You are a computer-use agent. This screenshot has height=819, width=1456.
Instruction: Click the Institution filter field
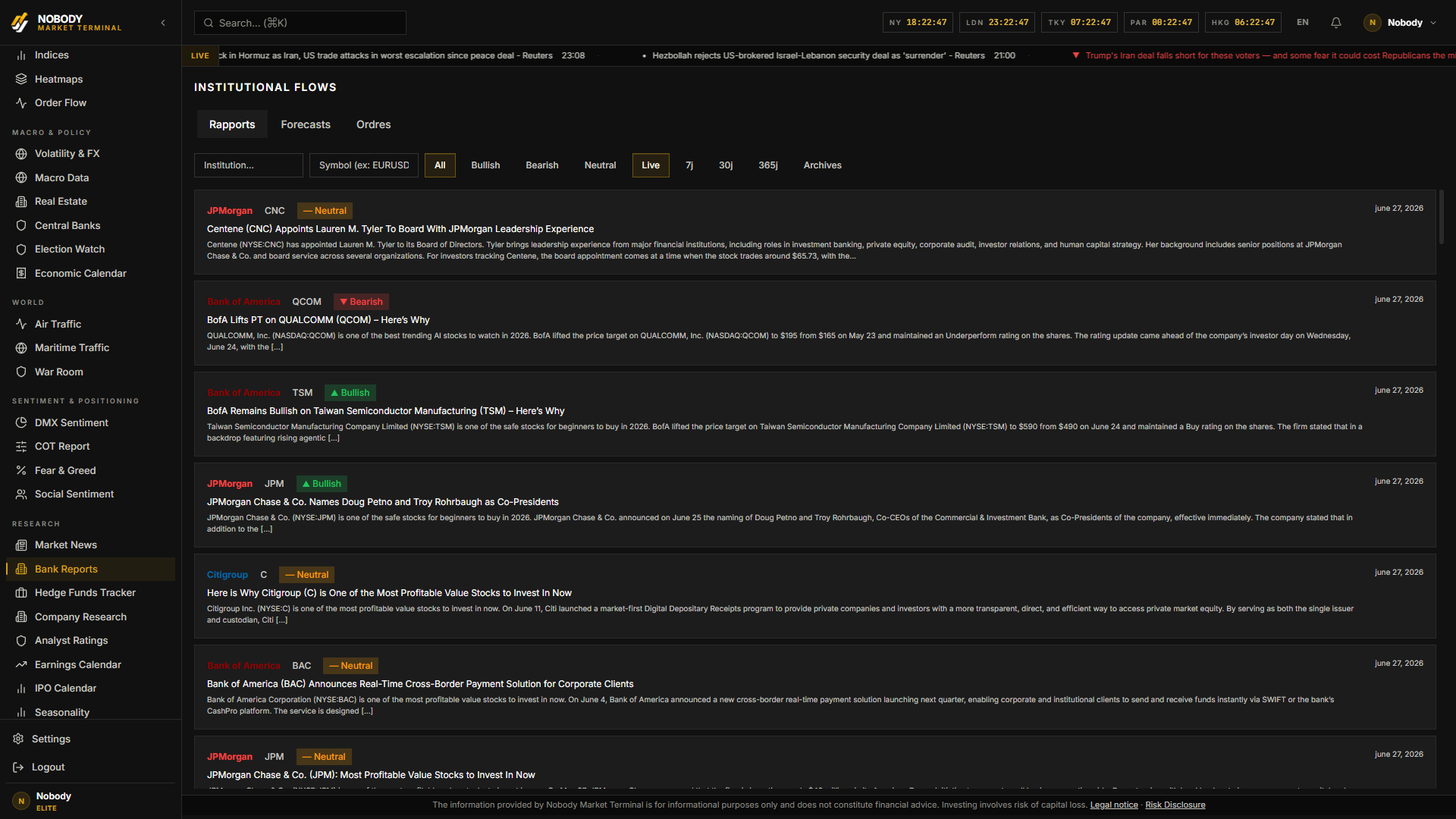point(249,165)
